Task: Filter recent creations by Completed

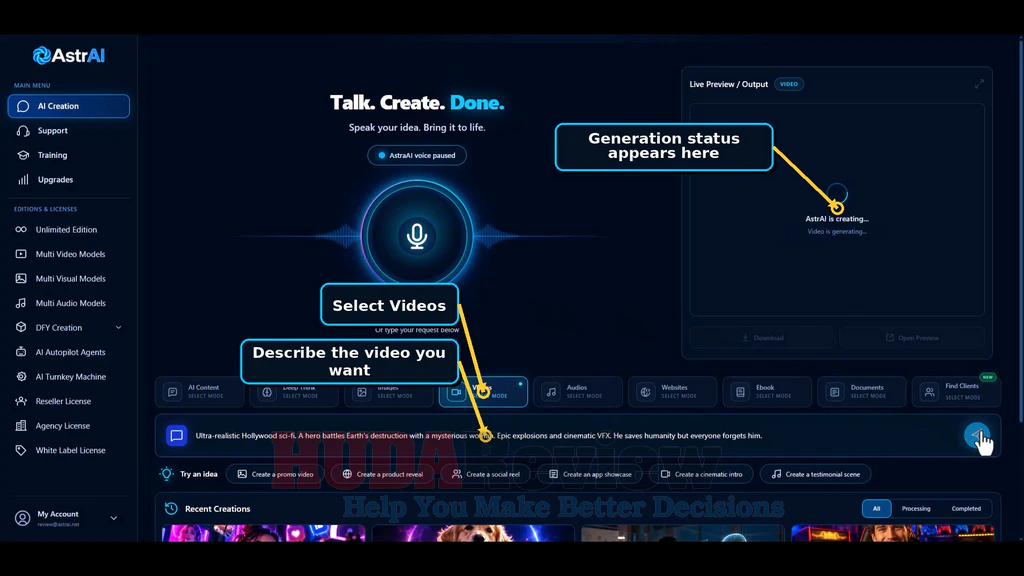Action: click(x=966, y=509)
